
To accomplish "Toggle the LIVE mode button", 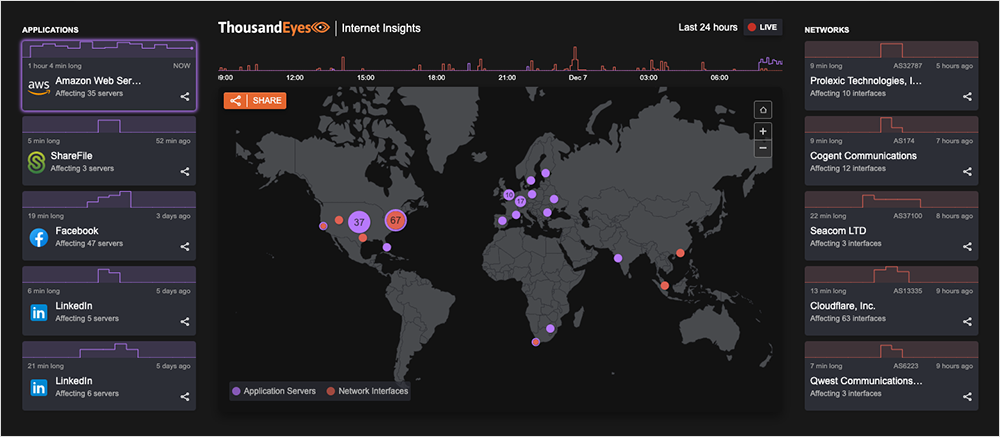I will pos(762,27).
